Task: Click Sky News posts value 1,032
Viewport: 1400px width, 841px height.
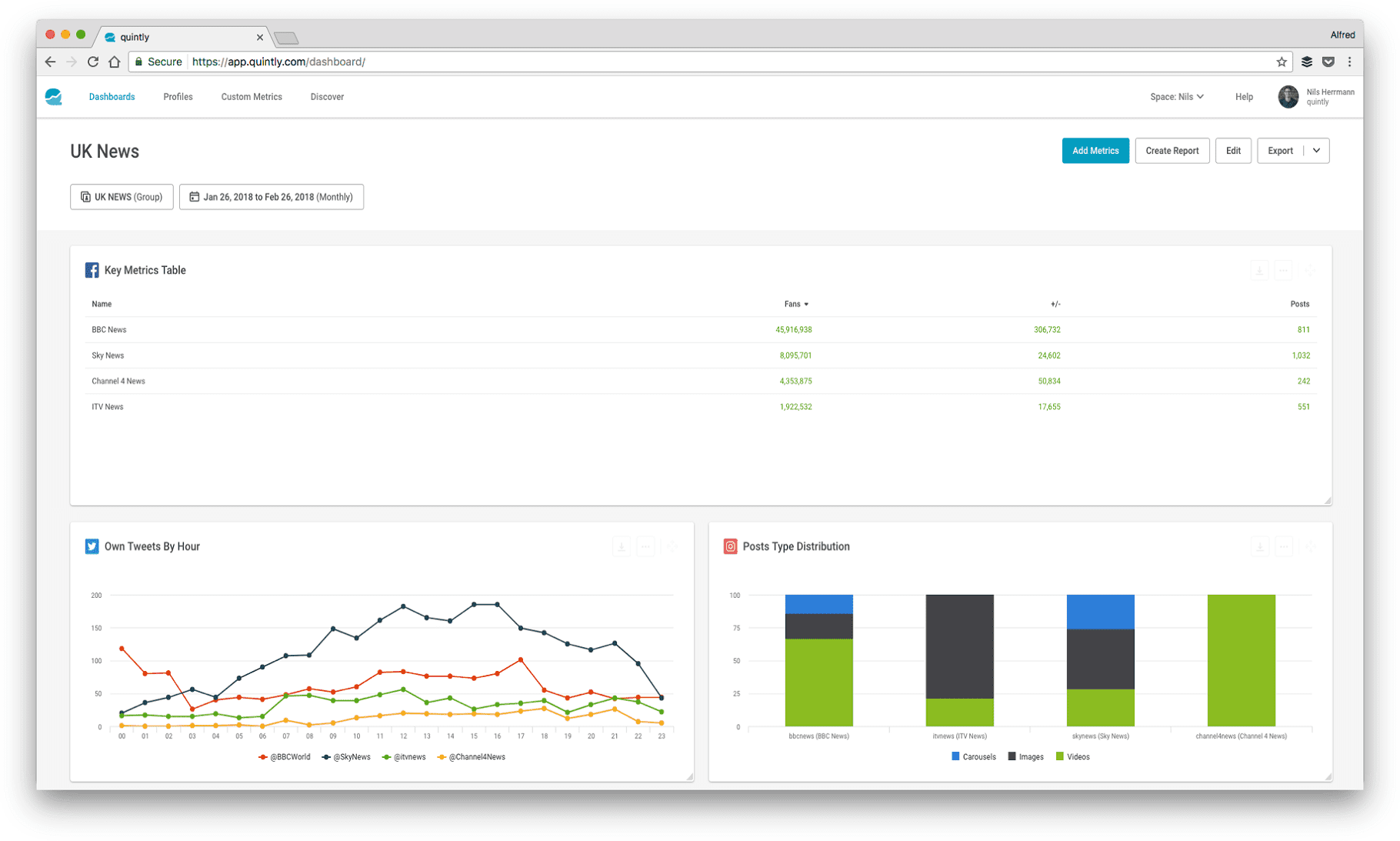Action: pos(1301,355)
